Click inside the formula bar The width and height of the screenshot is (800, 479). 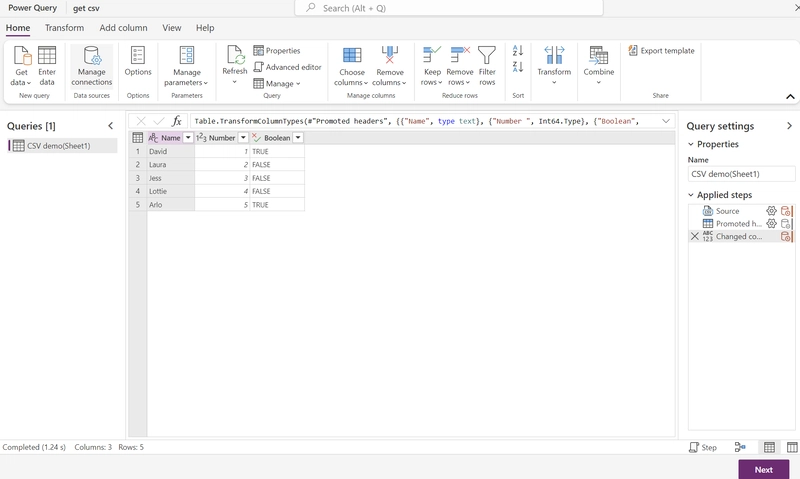[x=426, y=121]
